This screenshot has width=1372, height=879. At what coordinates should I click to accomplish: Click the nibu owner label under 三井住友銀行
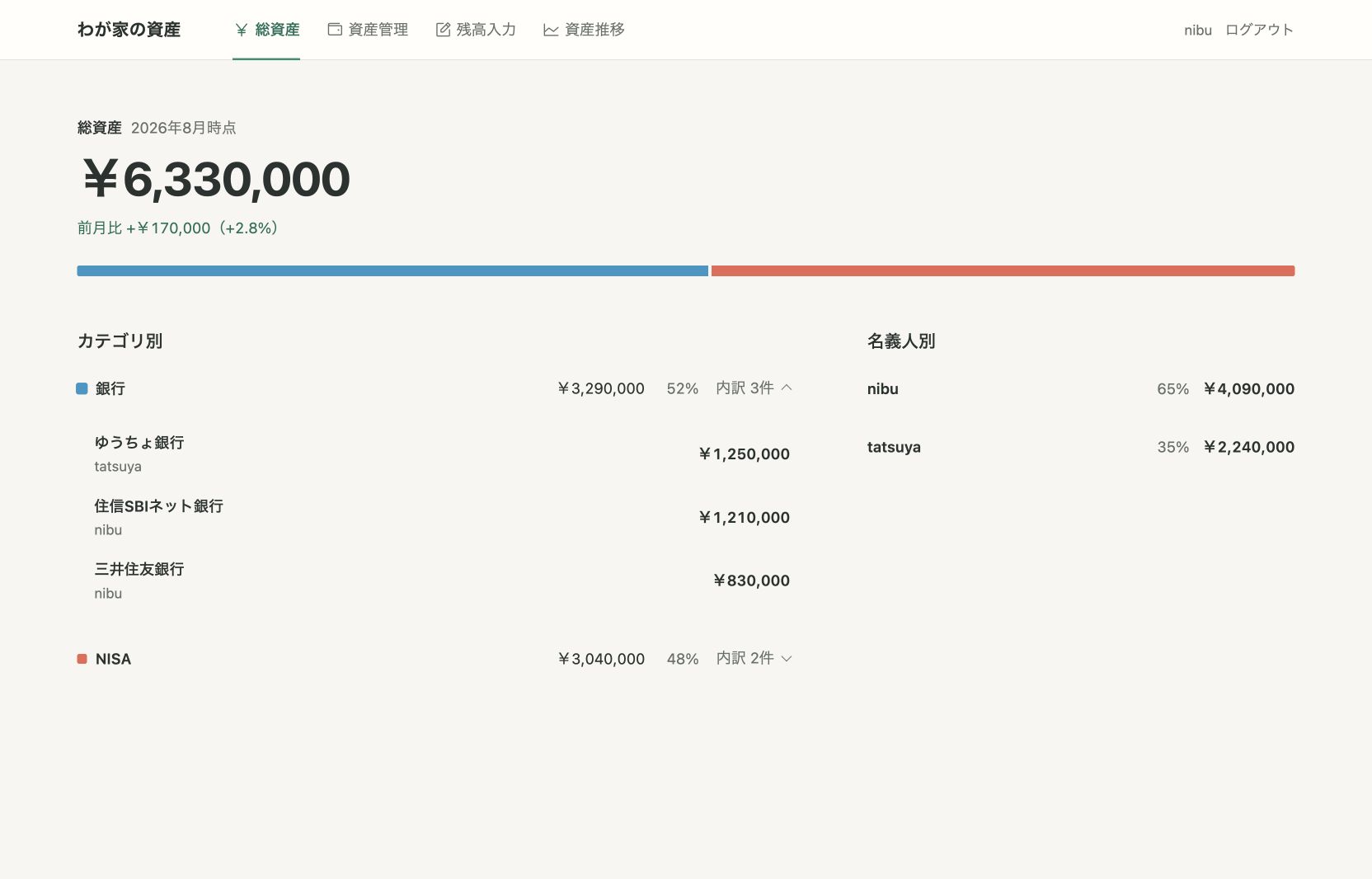(x=108, y=594)
